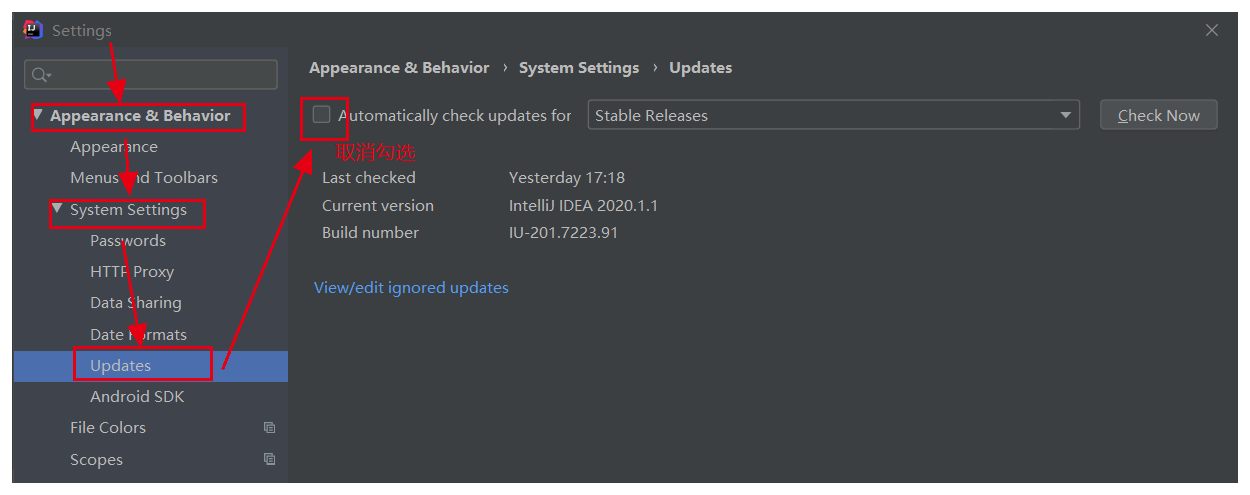Screen dimensions: 1250x495
Task: Collapse the System Settings tree arrow
Action: pos(58,209)
